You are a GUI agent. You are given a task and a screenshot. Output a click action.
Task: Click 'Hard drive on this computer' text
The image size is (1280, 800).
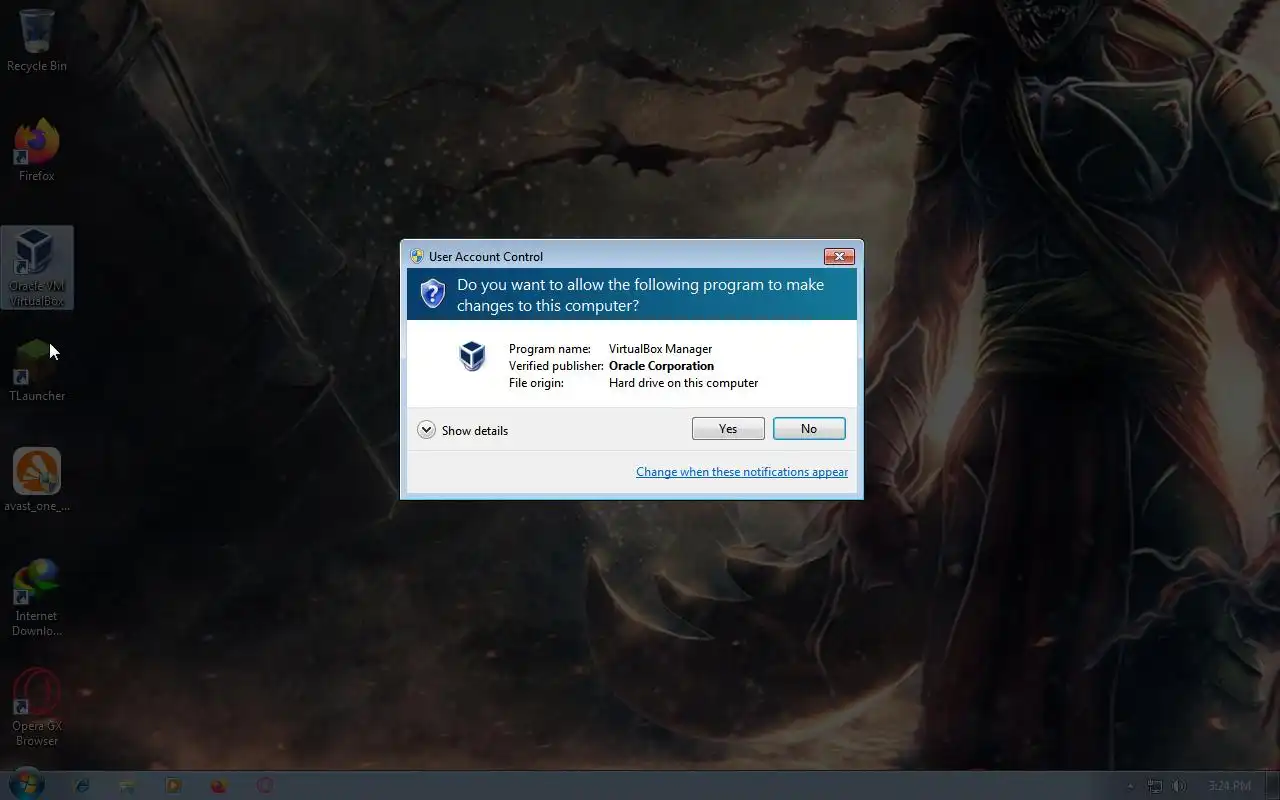(x=683, y=383)
